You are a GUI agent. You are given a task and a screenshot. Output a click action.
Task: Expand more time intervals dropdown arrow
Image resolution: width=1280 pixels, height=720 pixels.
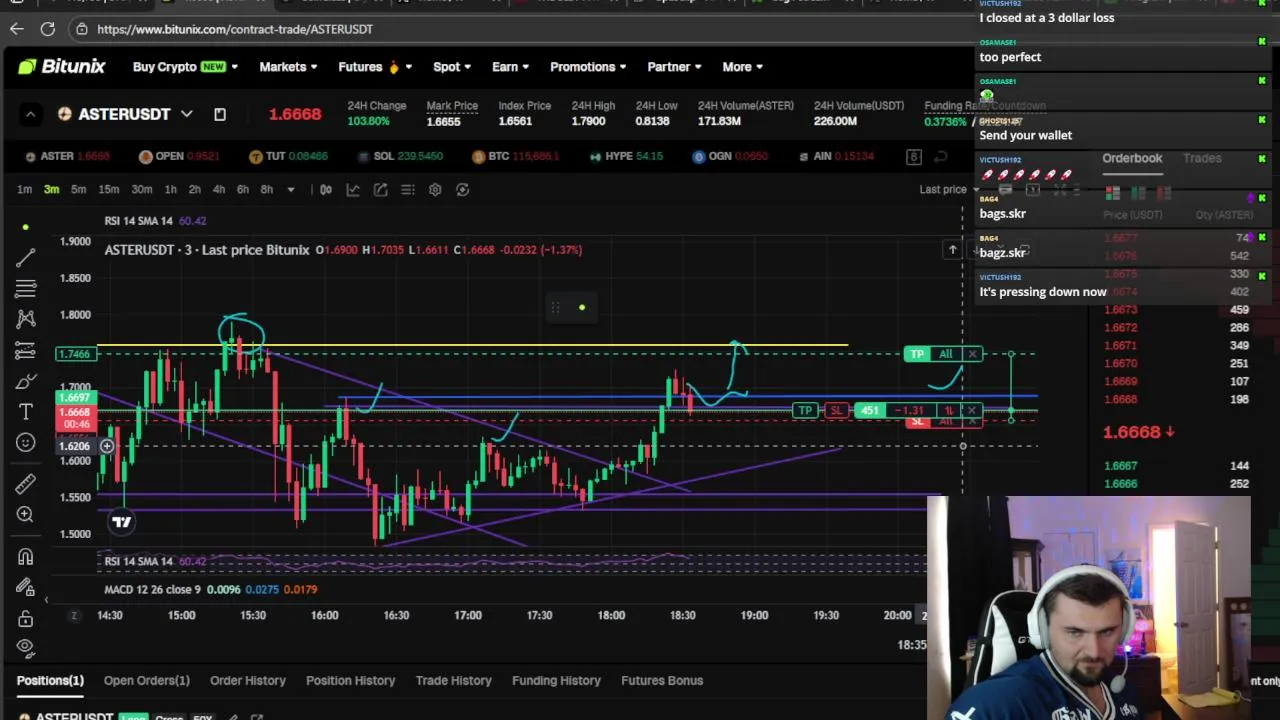[291, 190]
